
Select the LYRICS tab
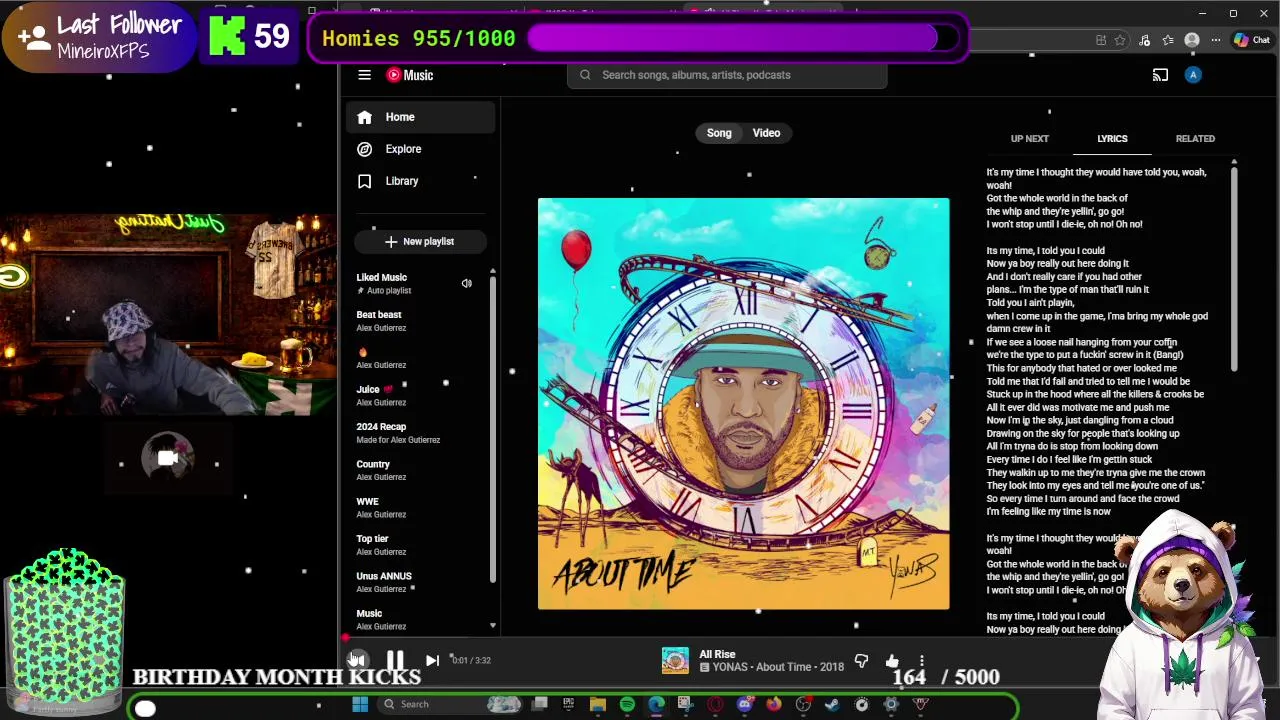[x=1112, y=139]
